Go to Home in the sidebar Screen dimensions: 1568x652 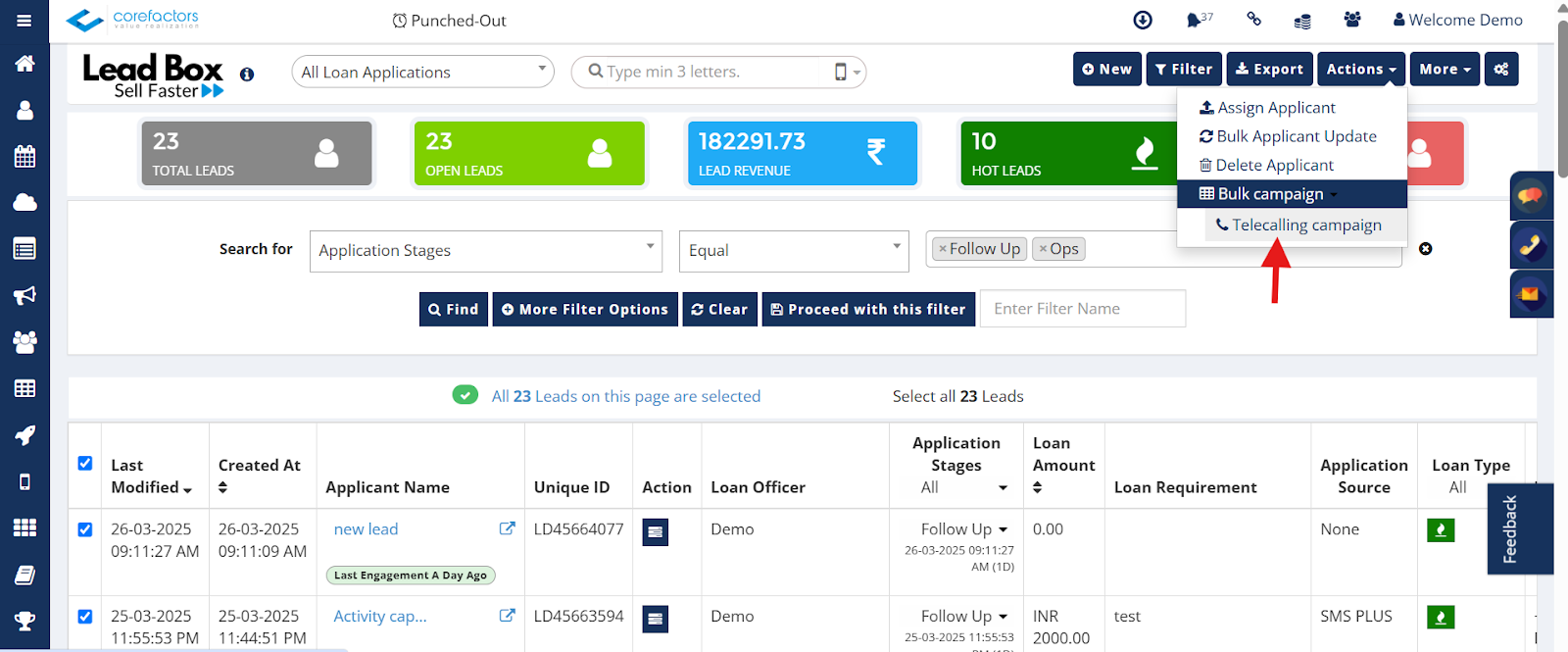tap(24, 64)
